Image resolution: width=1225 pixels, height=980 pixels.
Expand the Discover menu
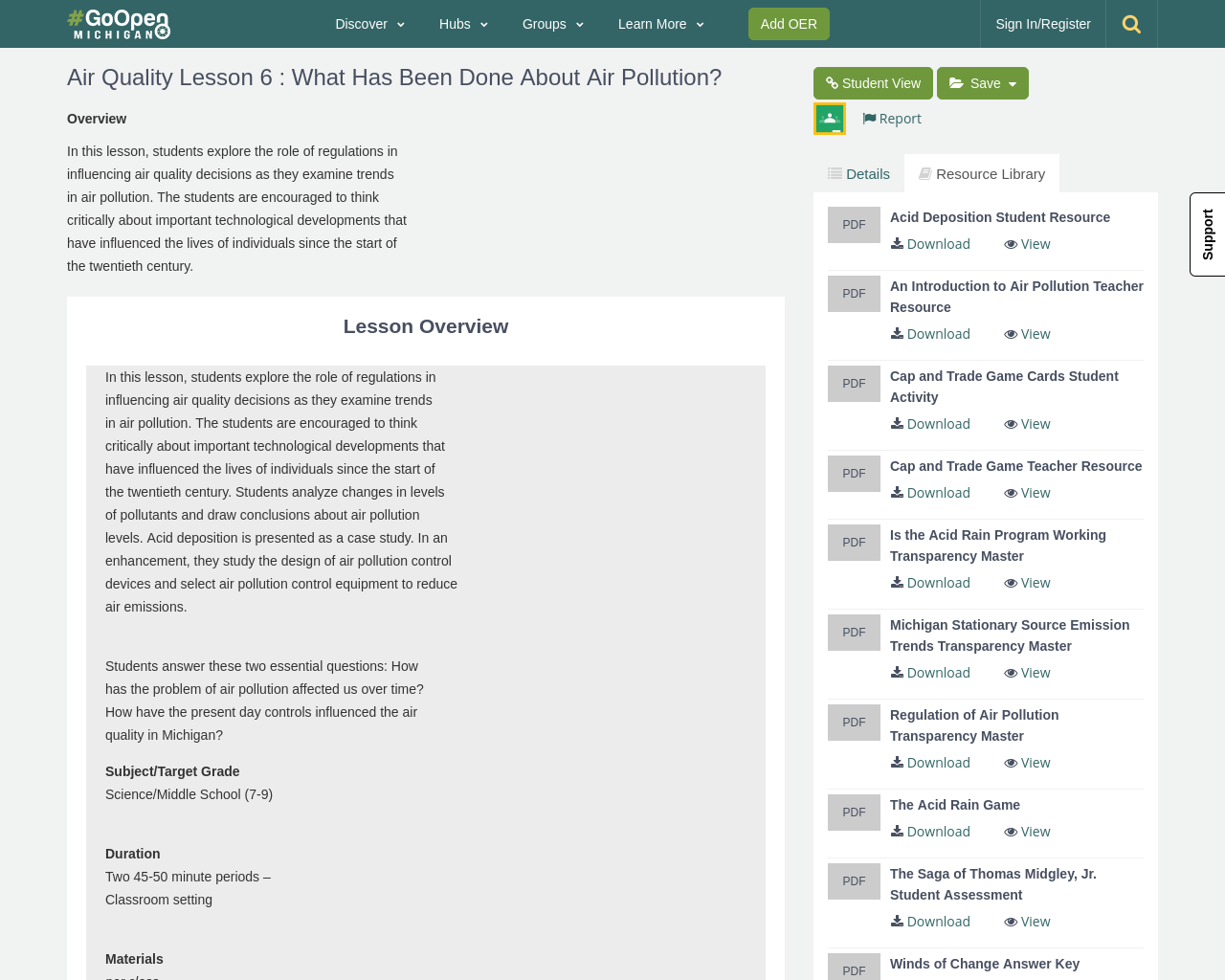click(x=369, y=24)
